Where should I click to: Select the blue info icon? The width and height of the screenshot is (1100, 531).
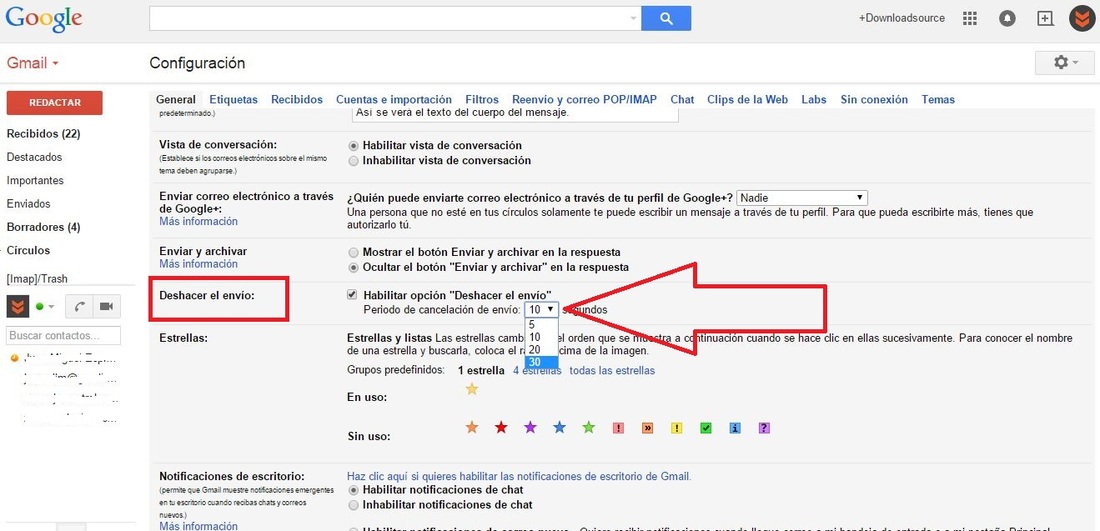pyautogui.click(x=735, y=428)
